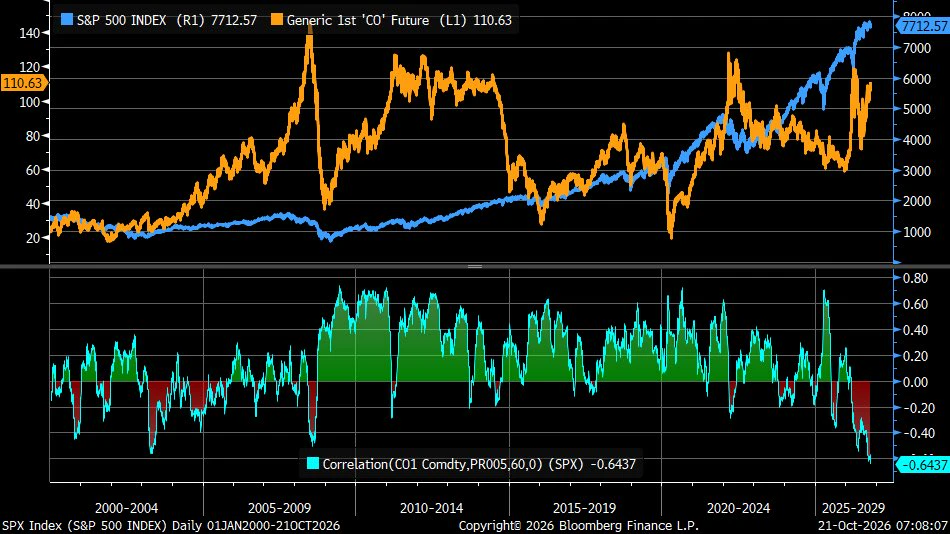Image resolution: width=950 pixels, height=534 pixels.
Task: Click the -0.40 correlation axis label
Action: [918, 433]
